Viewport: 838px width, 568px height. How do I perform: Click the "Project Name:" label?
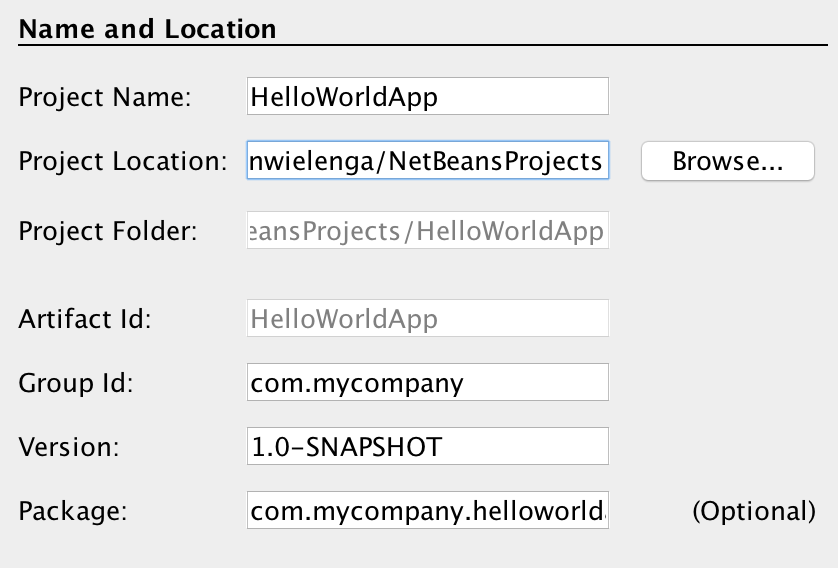coord(105,97)
